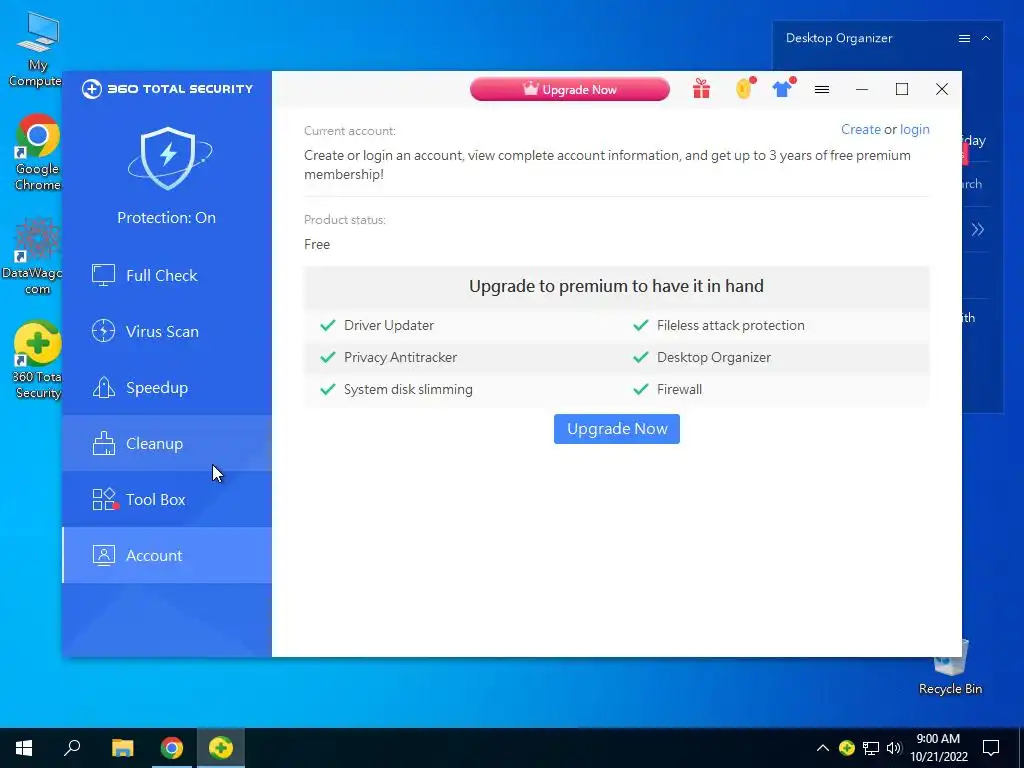Click the Protection: On status text
The height and width of the screenshot is (768, 1024).
167,218
